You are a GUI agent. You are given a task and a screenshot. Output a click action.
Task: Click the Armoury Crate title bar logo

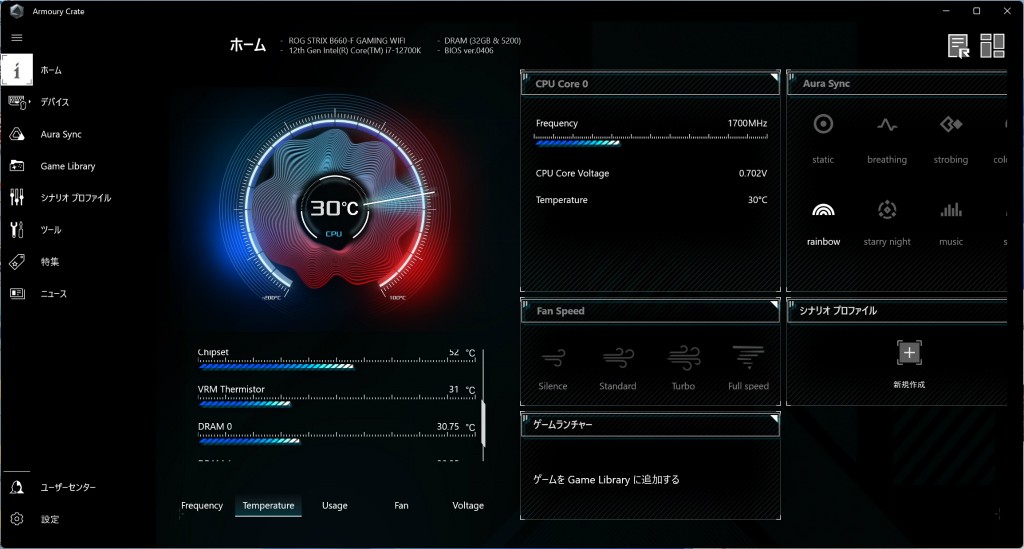coord(17,10)
